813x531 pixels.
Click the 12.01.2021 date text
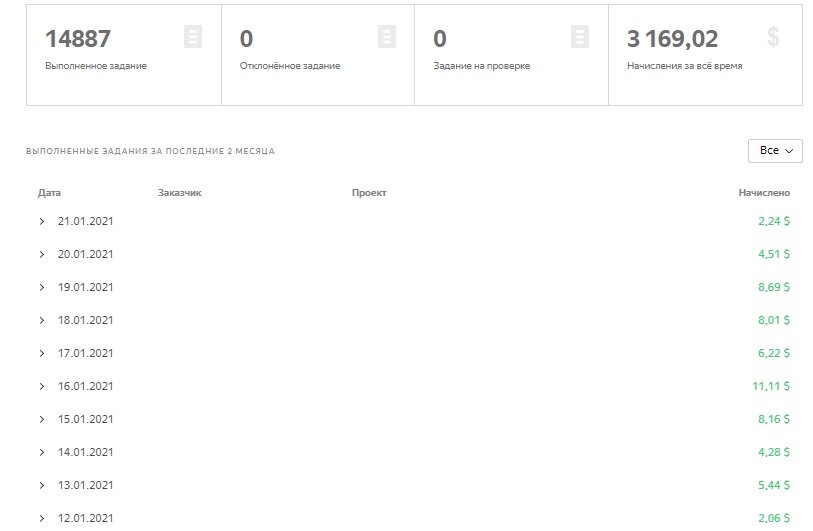tap(86, 519)
